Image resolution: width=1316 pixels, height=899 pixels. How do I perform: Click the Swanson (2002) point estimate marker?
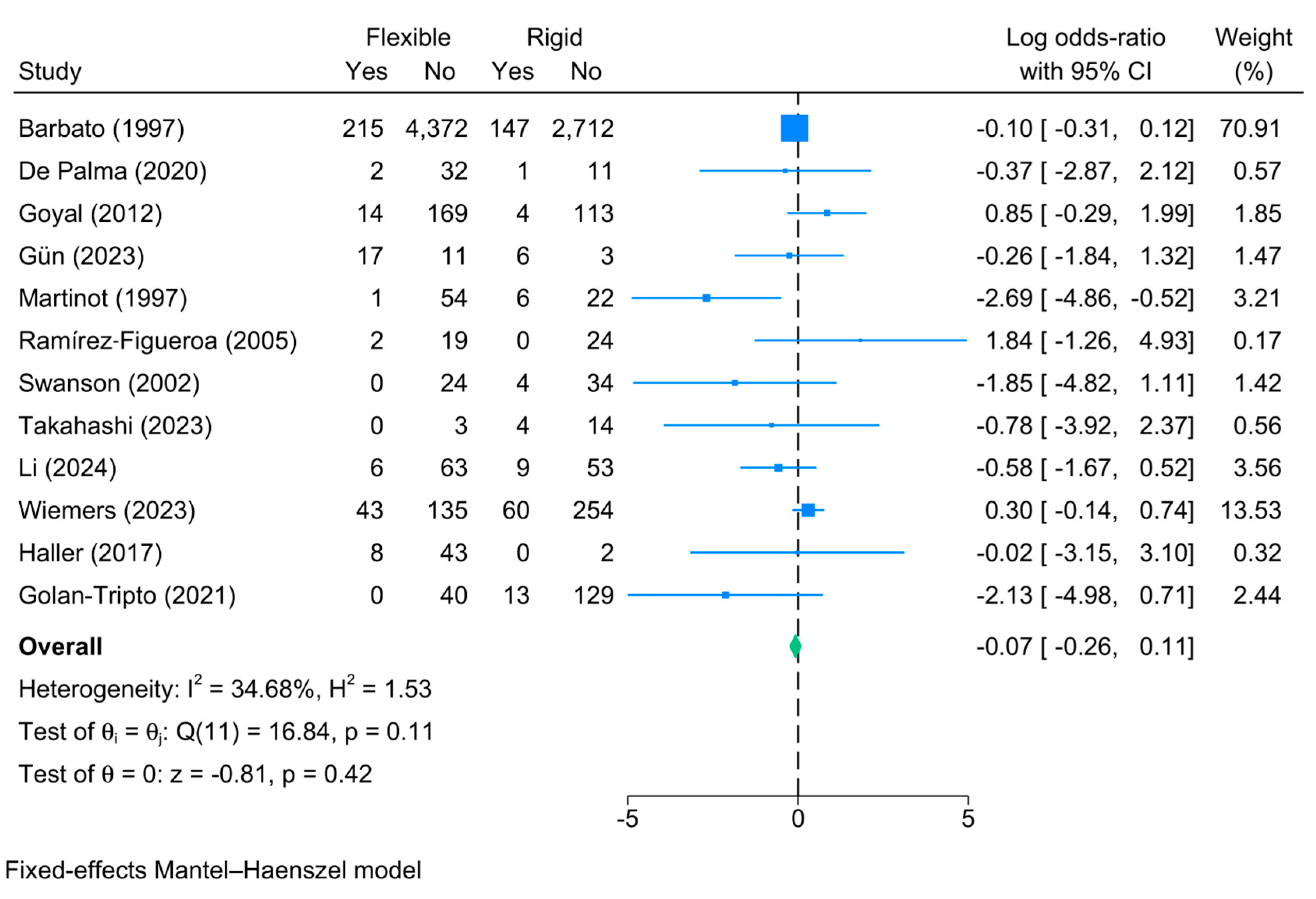click(x=735, y=383)
